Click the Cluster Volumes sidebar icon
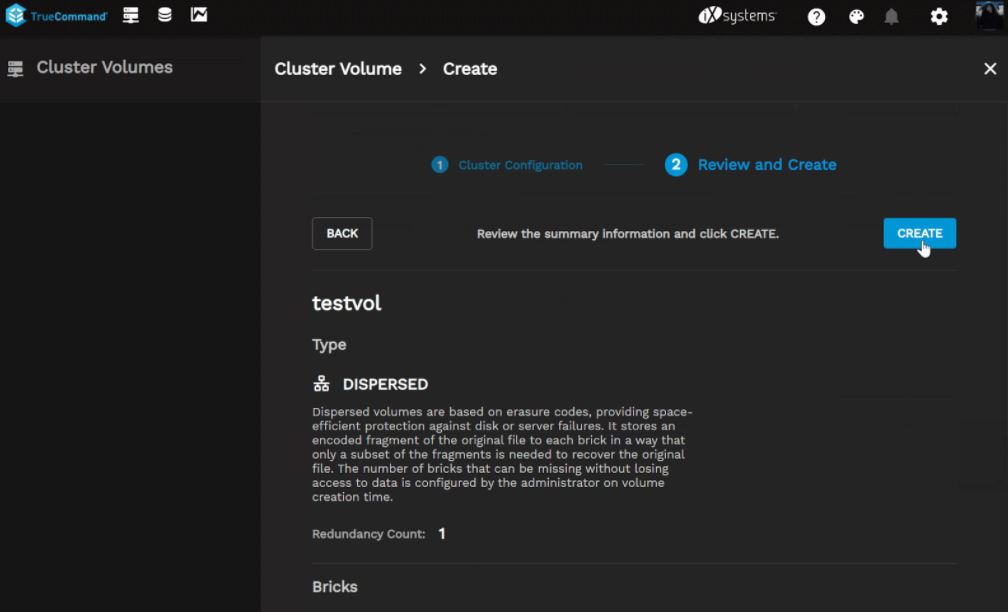Image resolution: width=1008 pixels, height=612 pixels. pos(16,68)
